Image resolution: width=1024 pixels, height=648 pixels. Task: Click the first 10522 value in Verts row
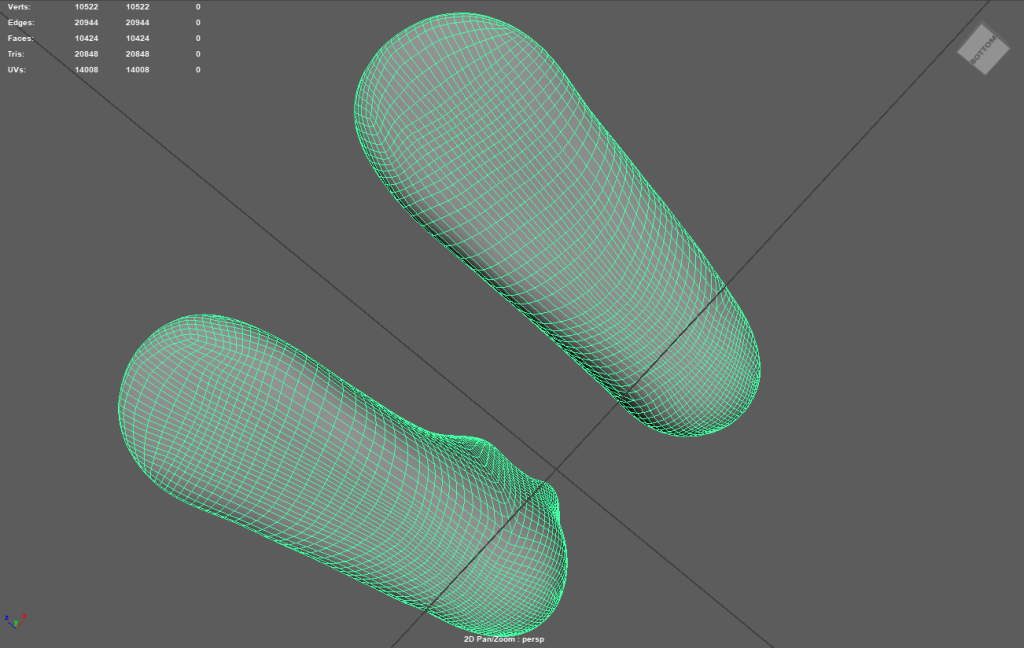tap(87, 7)
